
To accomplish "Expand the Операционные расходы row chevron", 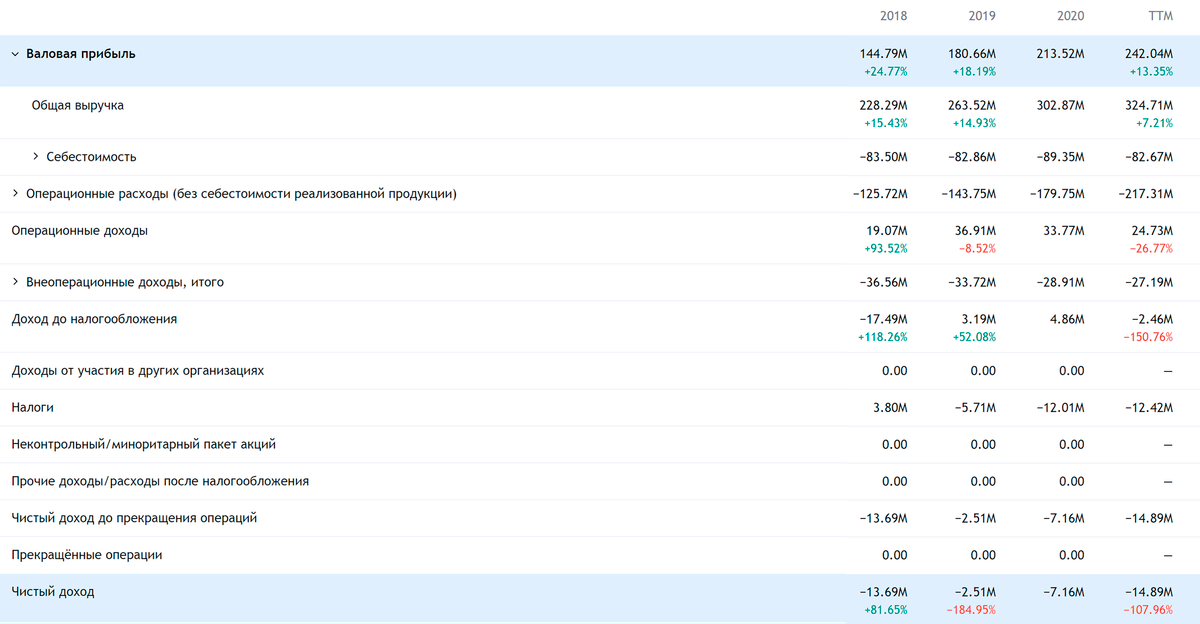I will (15, 194).
